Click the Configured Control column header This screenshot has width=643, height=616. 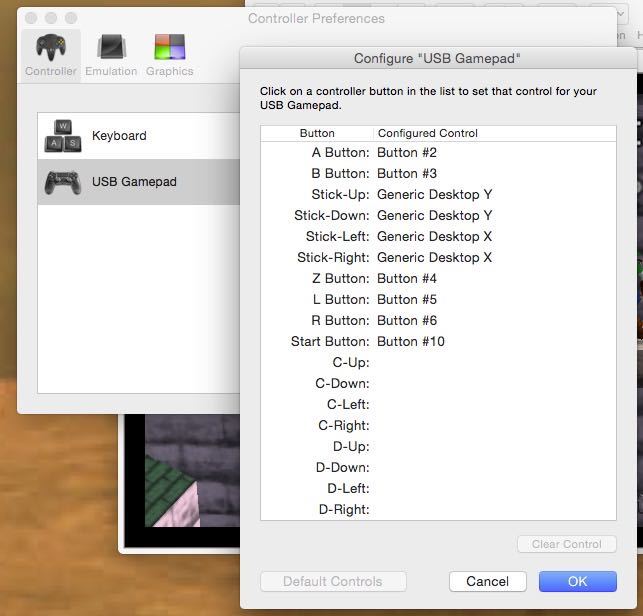[495, 133]
